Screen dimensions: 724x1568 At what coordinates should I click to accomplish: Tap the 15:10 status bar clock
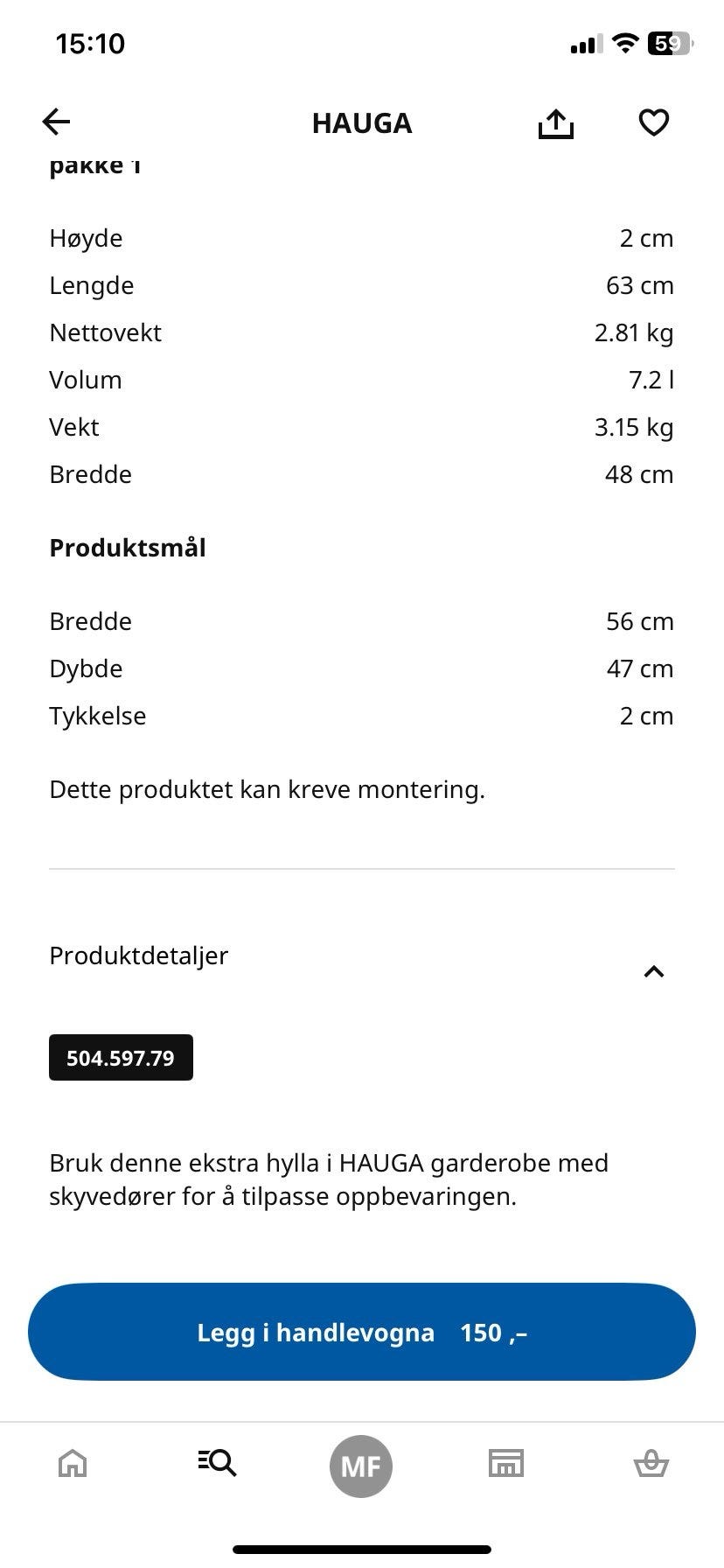[90, 44]
